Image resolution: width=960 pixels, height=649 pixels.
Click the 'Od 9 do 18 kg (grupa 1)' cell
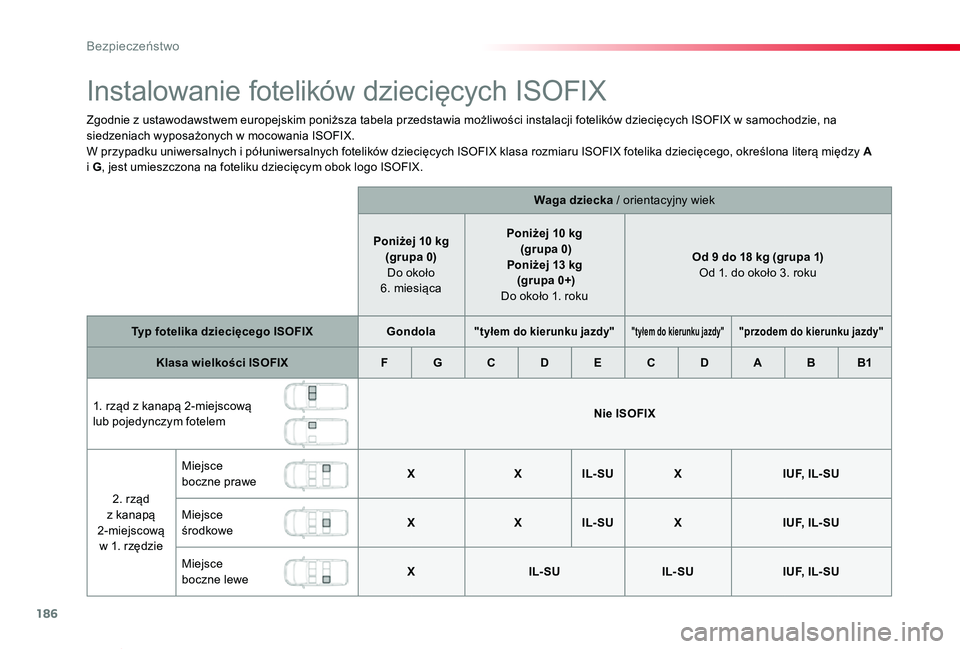coord(758,264)
